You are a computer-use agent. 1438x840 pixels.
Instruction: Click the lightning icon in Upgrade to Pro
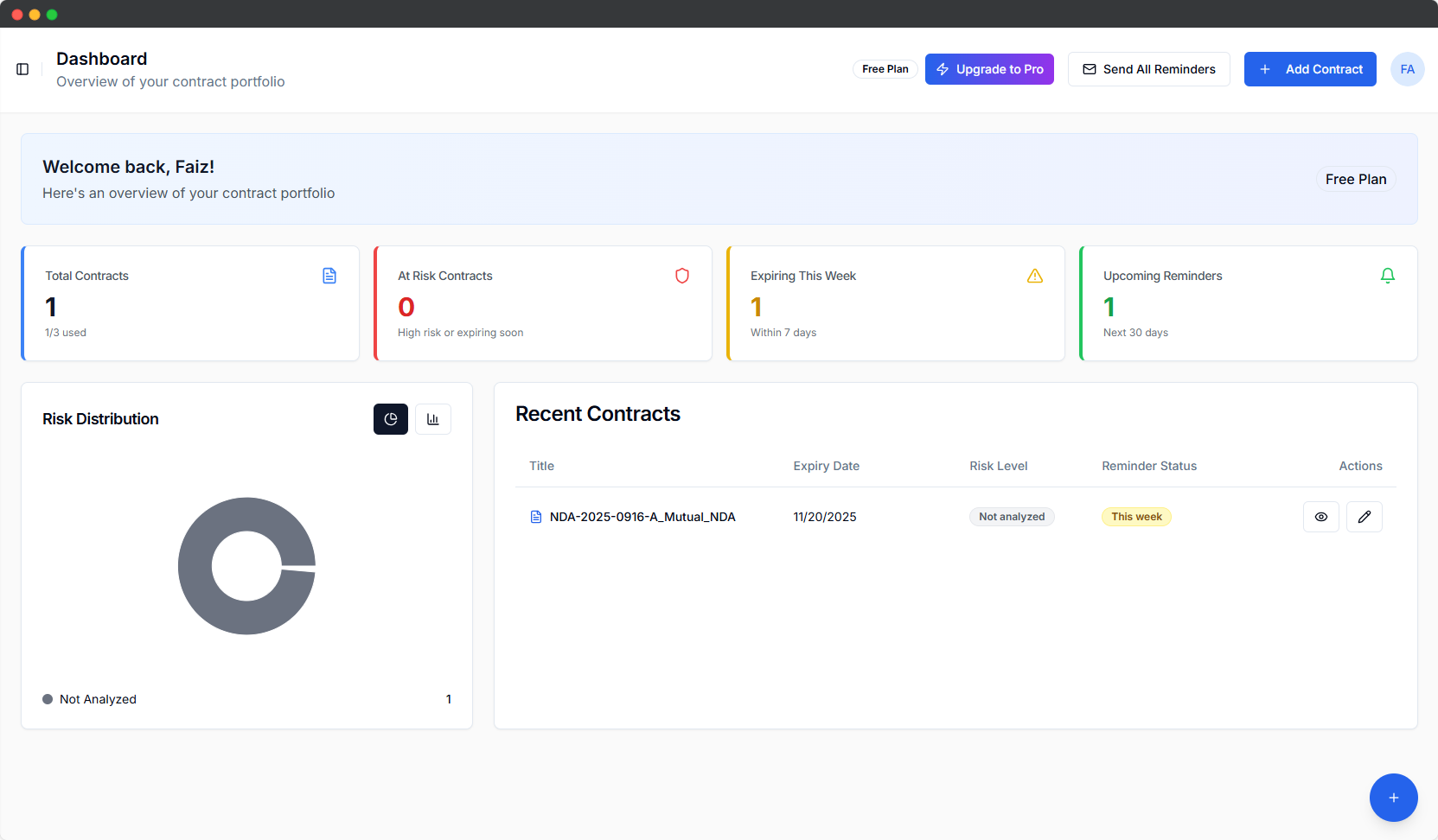[x=942, y=69]
